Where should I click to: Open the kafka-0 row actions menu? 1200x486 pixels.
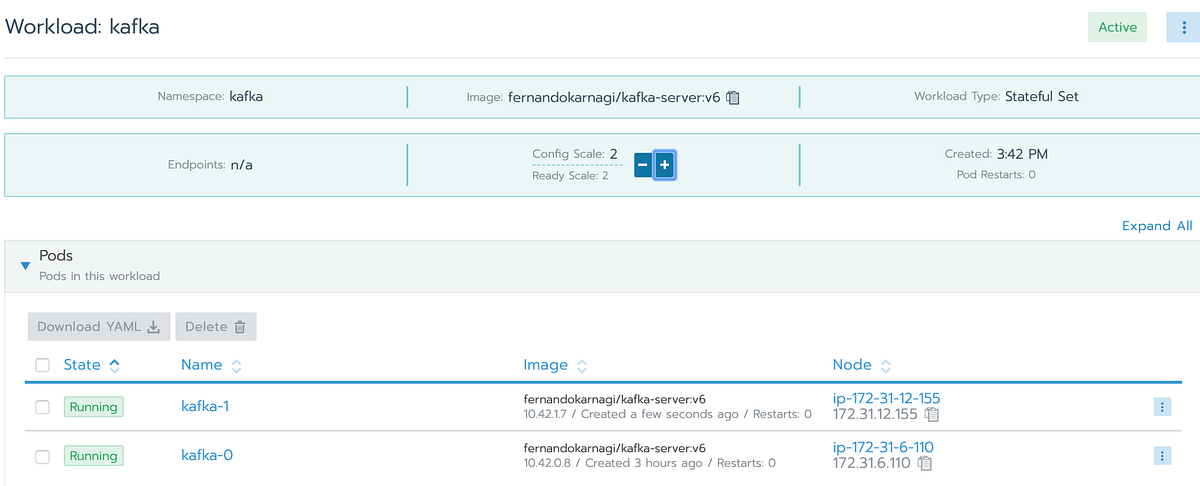1162,456
